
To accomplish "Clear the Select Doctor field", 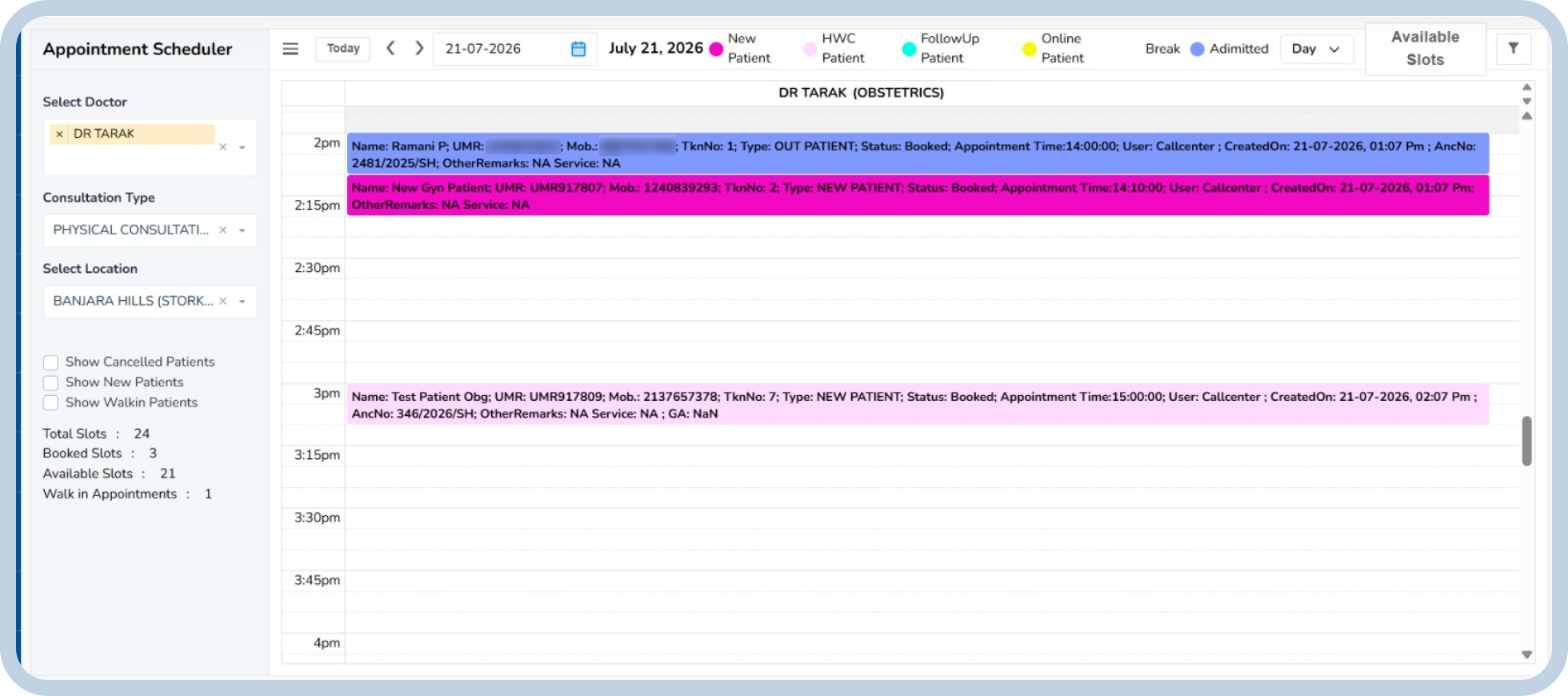I will pos(223,147).
